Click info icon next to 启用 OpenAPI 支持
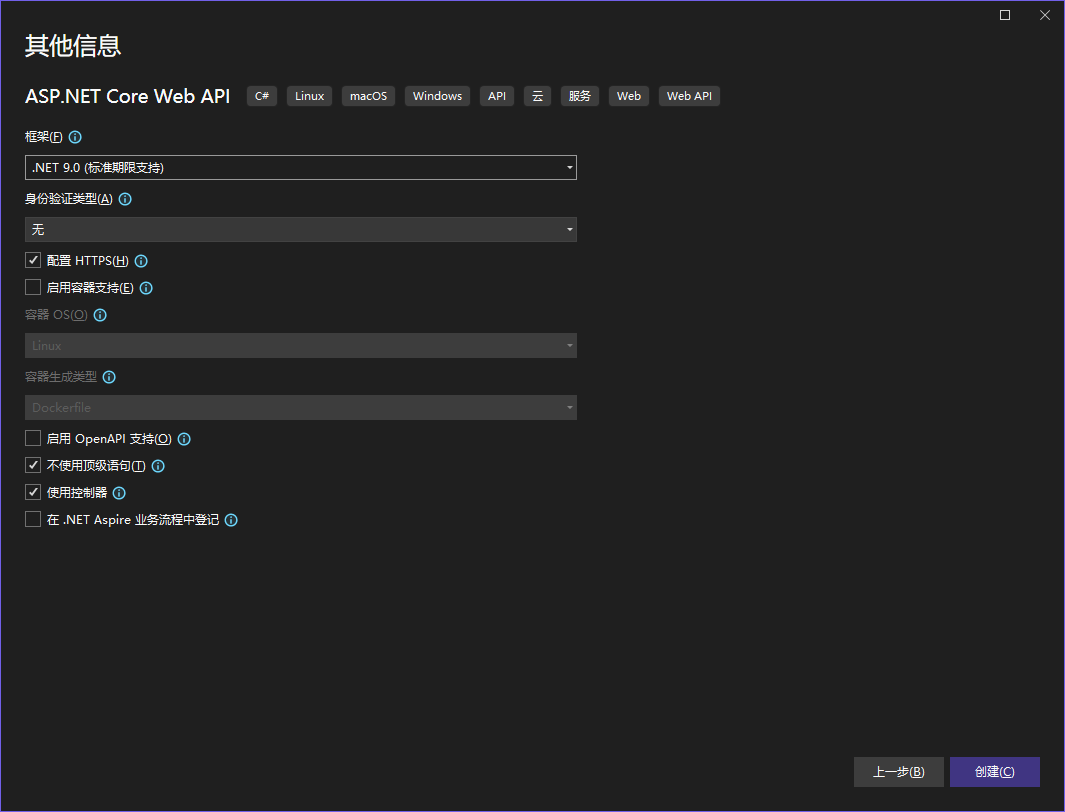Image resolution: width=1065 pixels, height=812 pixels. point(184,439)
